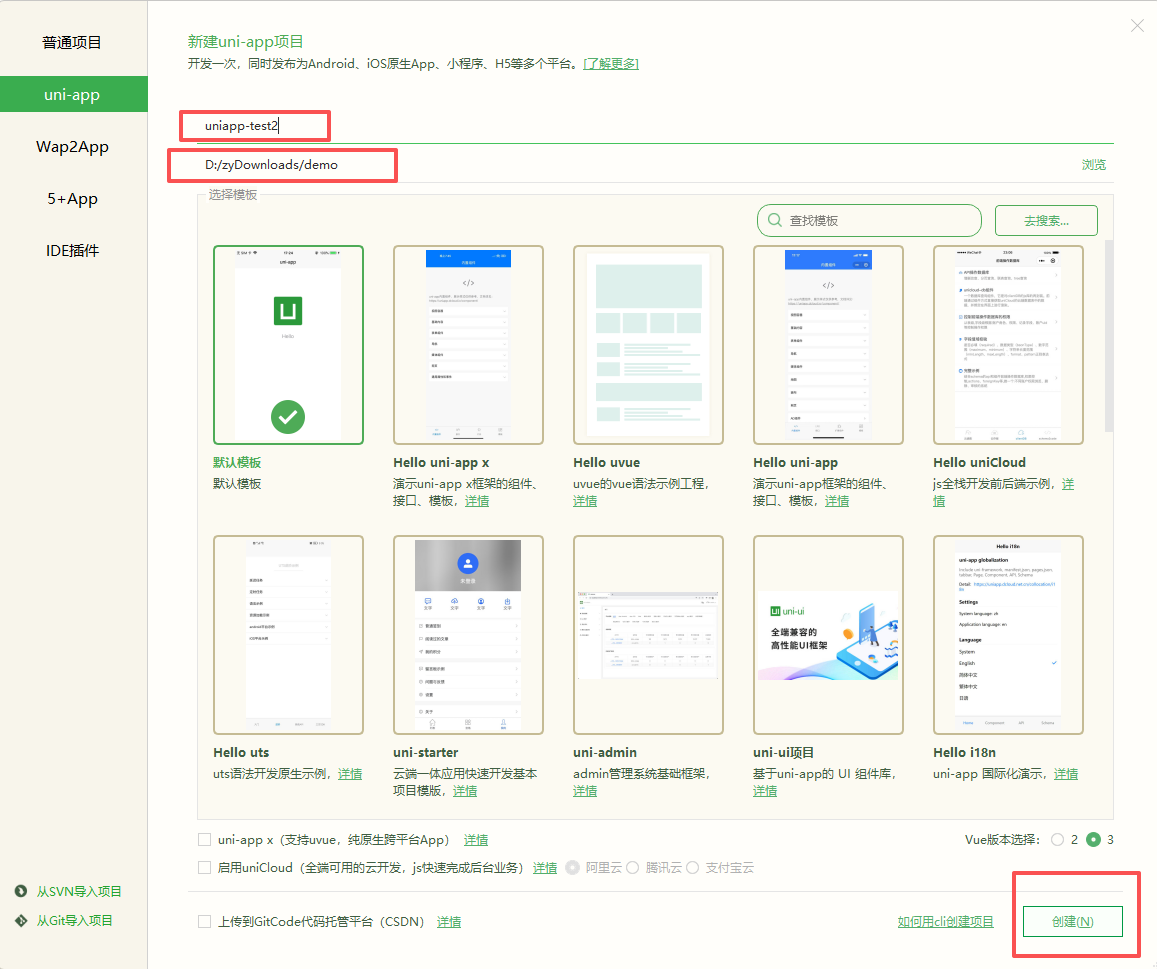
Task: Open 详情 link under Hello uni-app template
Action: click(837, 501)
